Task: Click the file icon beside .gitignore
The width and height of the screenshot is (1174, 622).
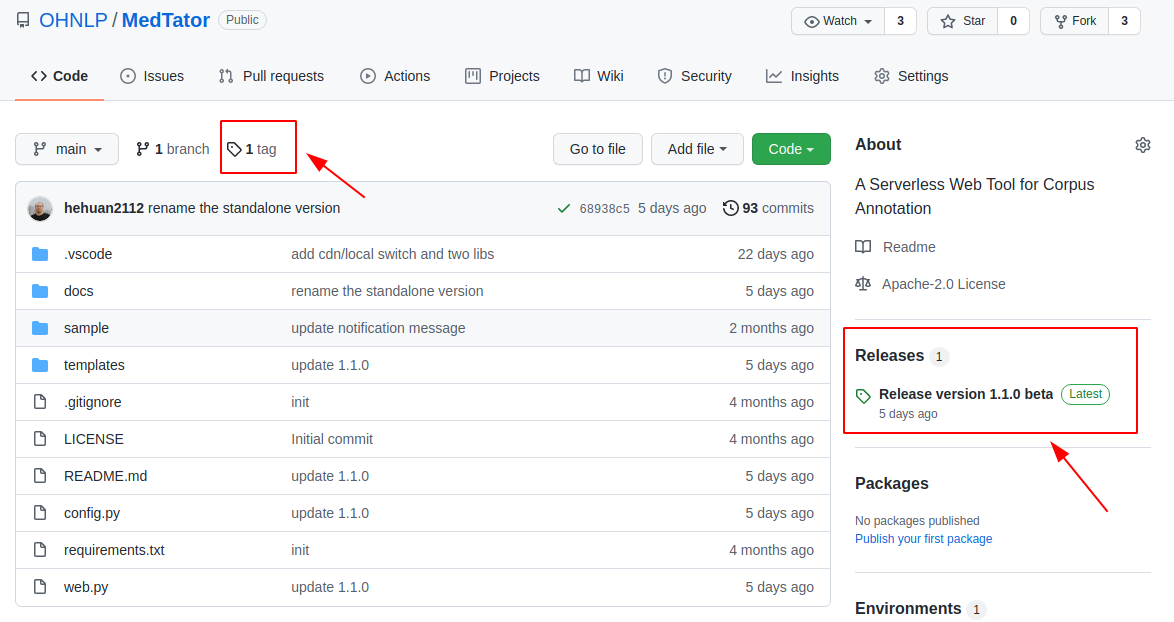Action: point(40,402)
